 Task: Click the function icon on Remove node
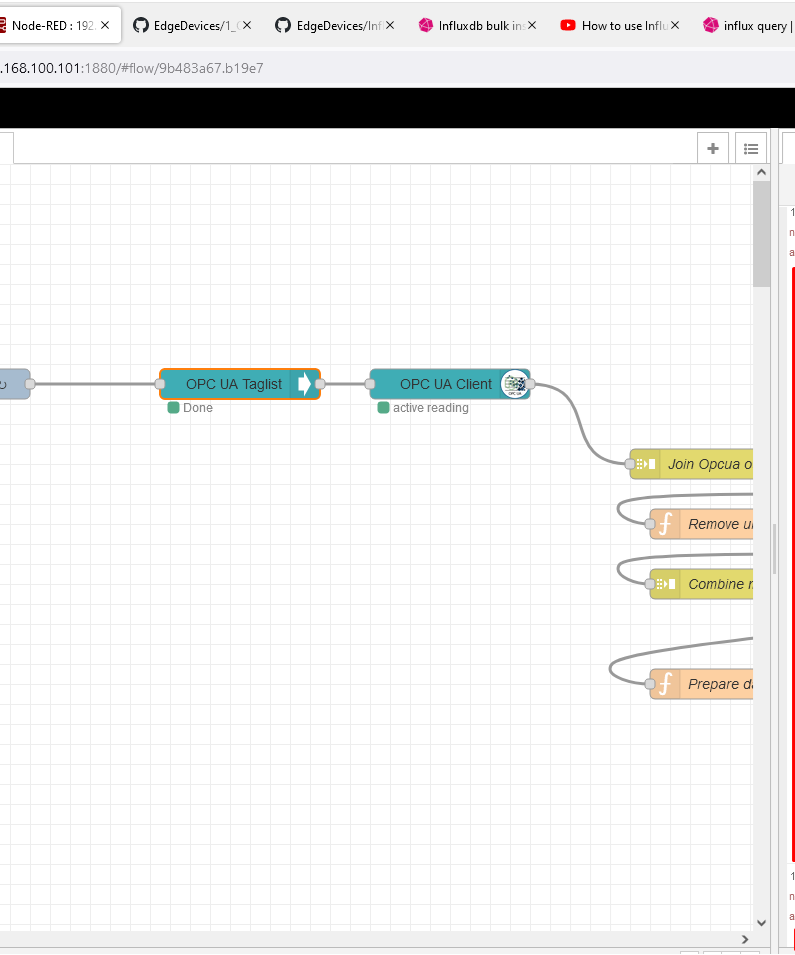[665, 524]
